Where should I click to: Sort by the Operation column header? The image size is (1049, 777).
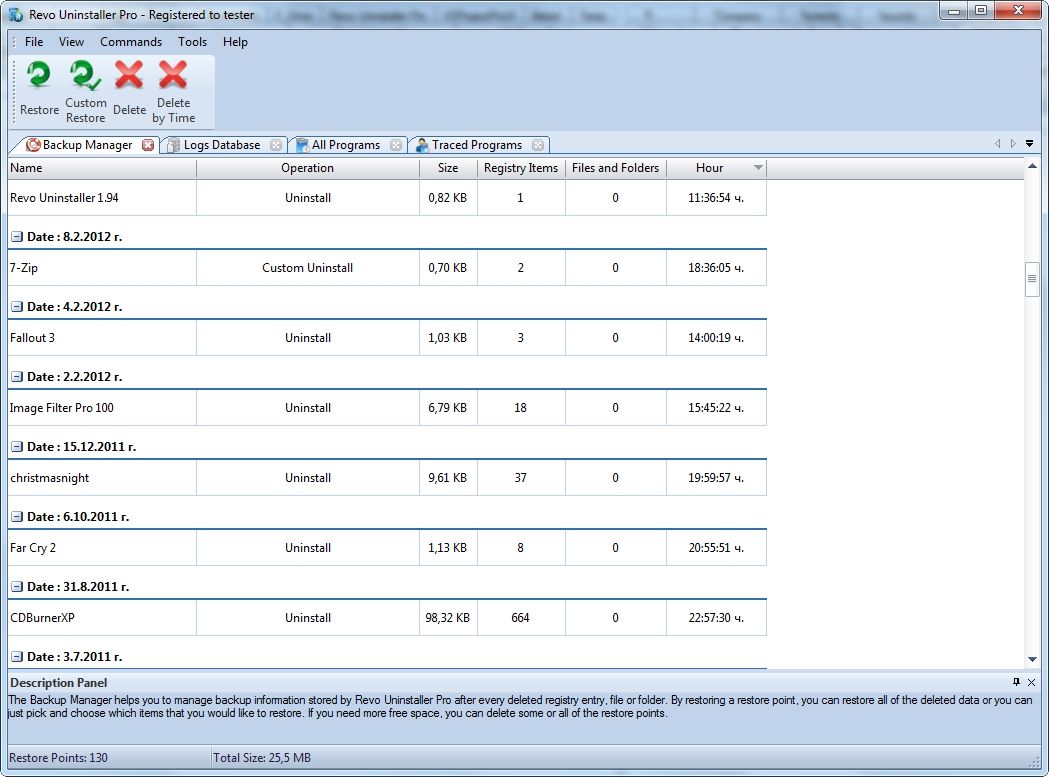(308, 168)
